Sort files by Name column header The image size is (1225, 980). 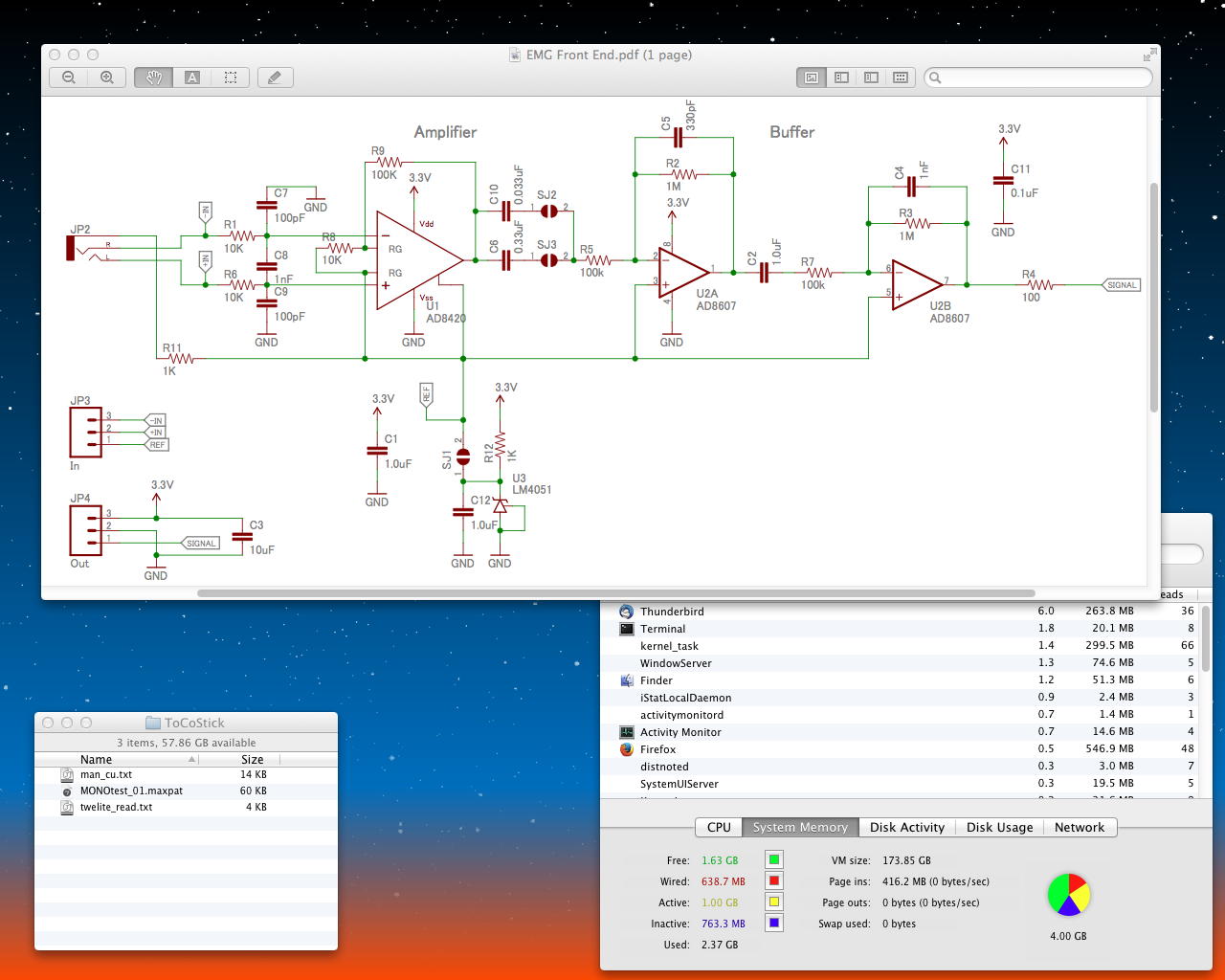[x=96, y=759]
